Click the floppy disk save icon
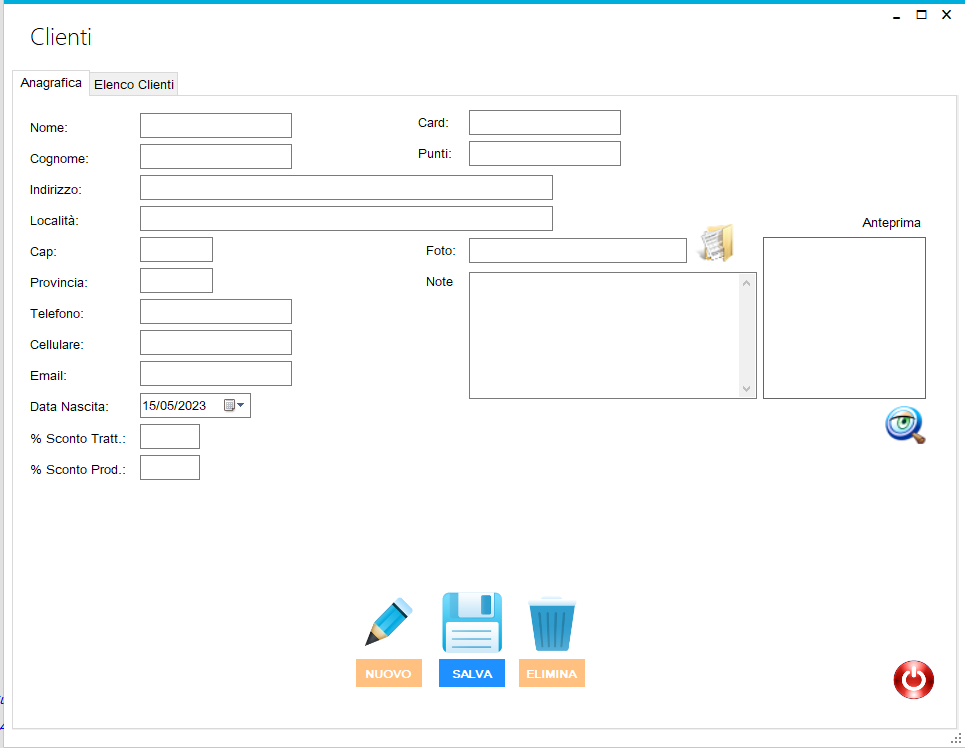965x748 pixels. pos(472,622)
